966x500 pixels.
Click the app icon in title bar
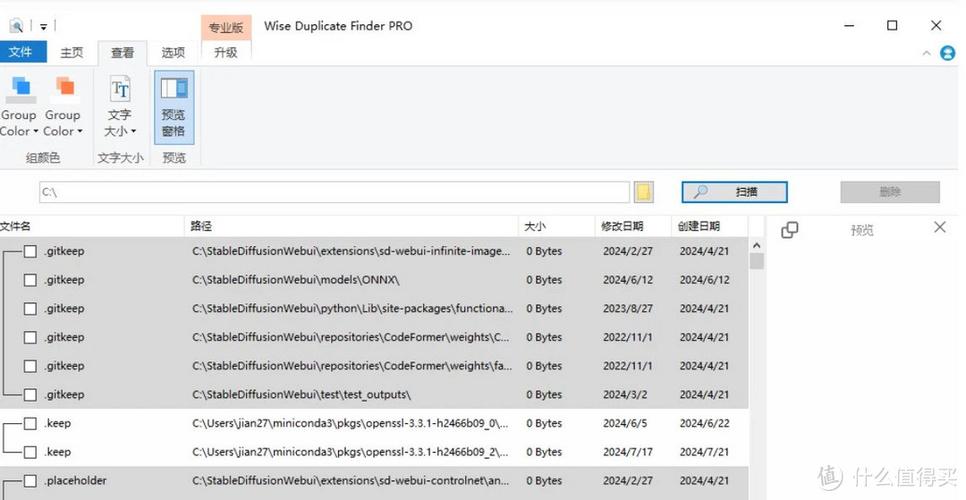[16, 26]
